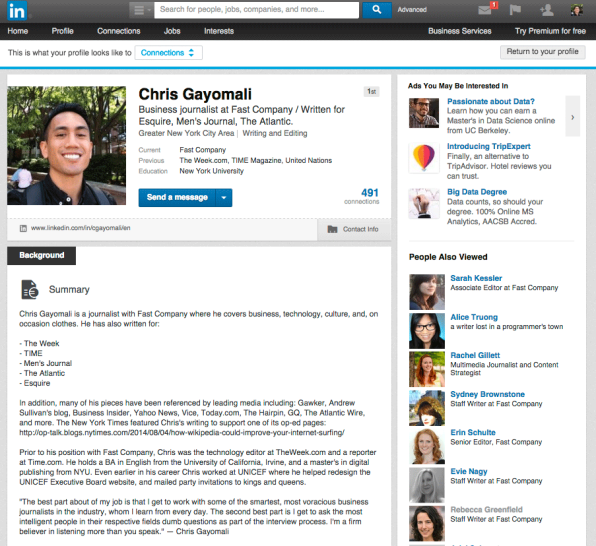Open the Home menu

(x=18, y=31)
